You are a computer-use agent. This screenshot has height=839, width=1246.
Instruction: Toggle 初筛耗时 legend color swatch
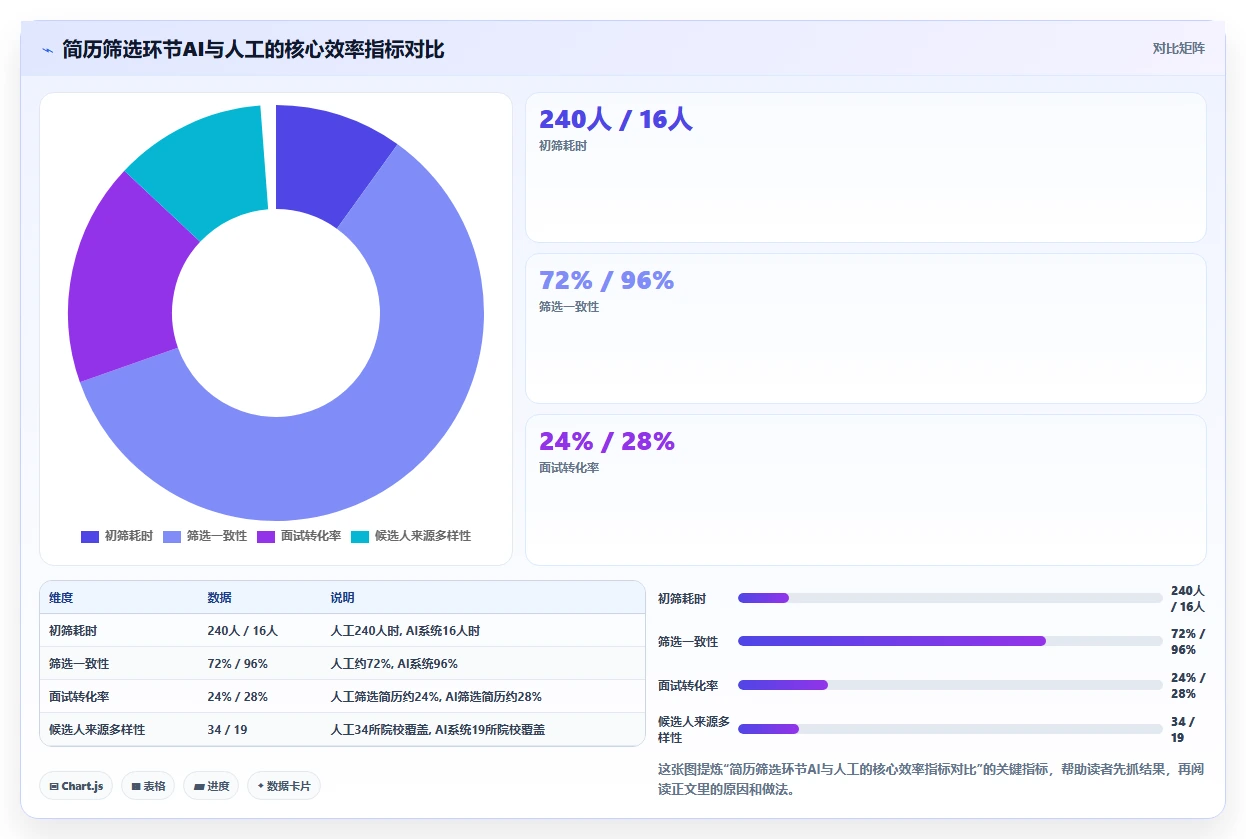[90, 536]
